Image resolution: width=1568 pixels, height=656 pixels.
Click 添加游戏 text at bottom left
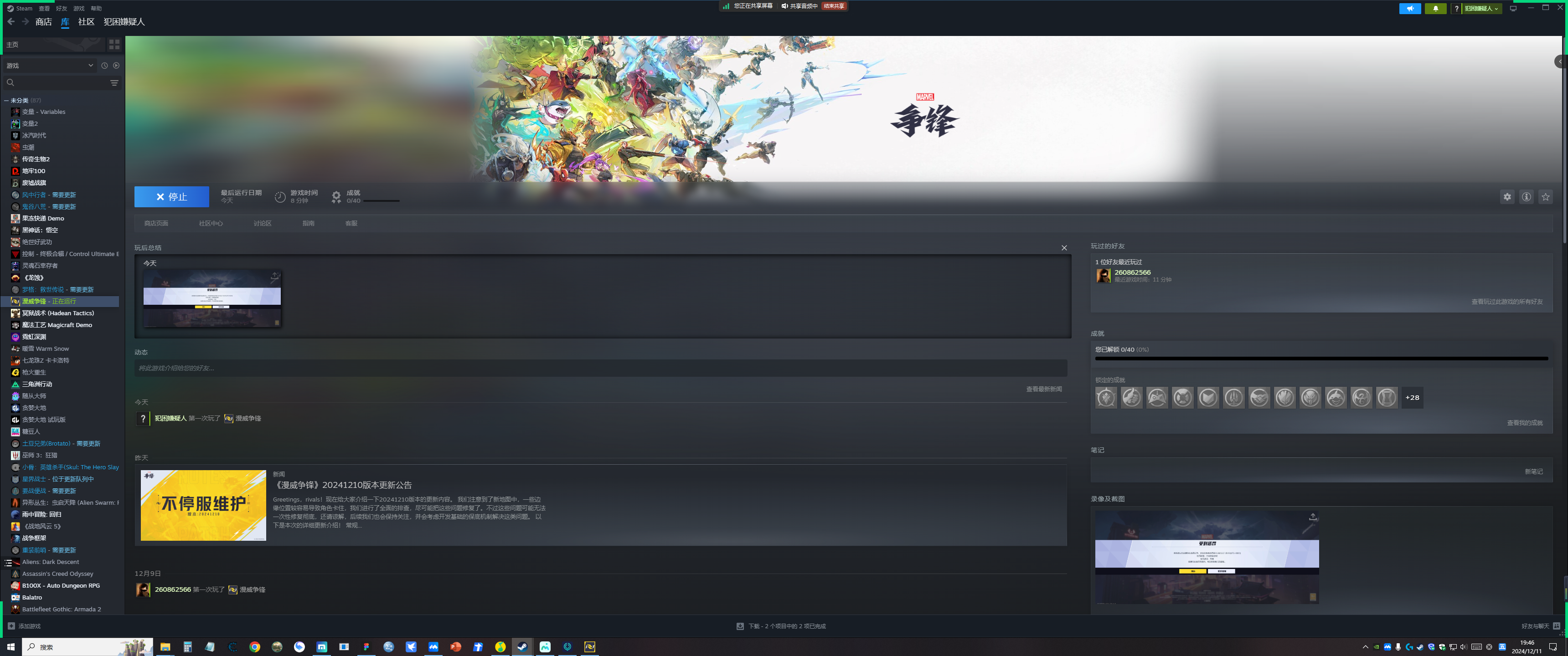click(29, 625)
